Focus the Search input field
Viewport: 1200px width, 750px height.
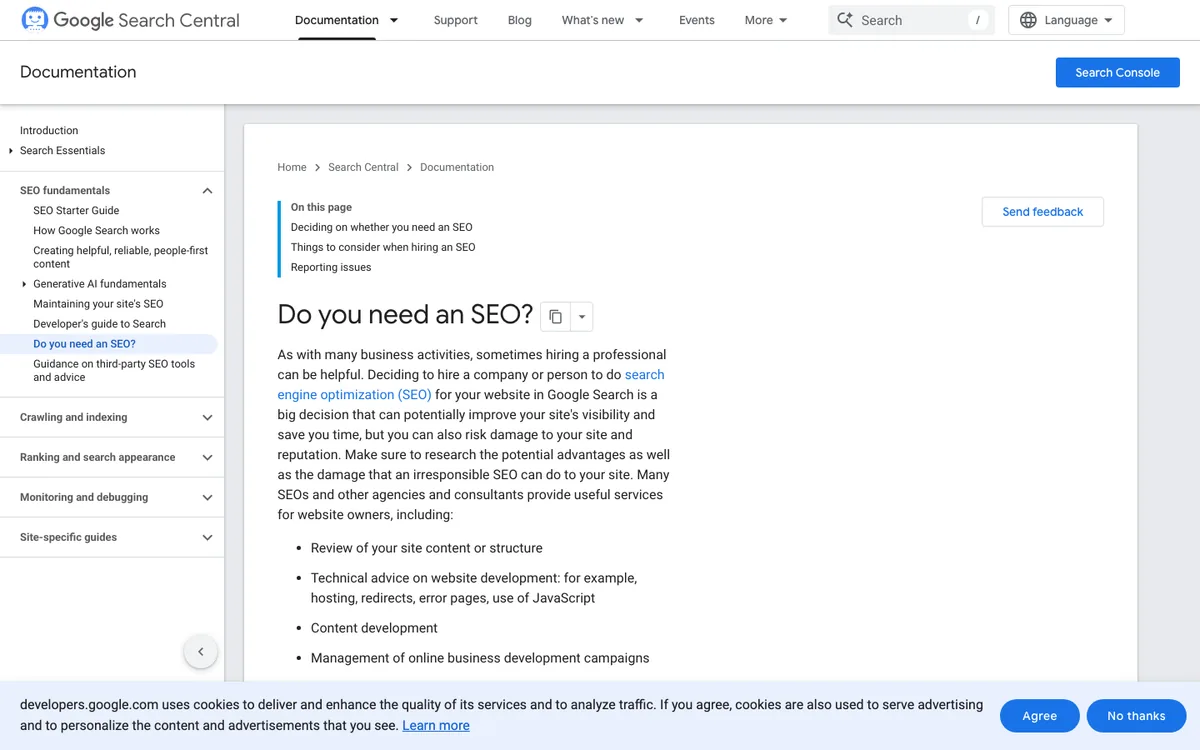click(x=911, y=20)
